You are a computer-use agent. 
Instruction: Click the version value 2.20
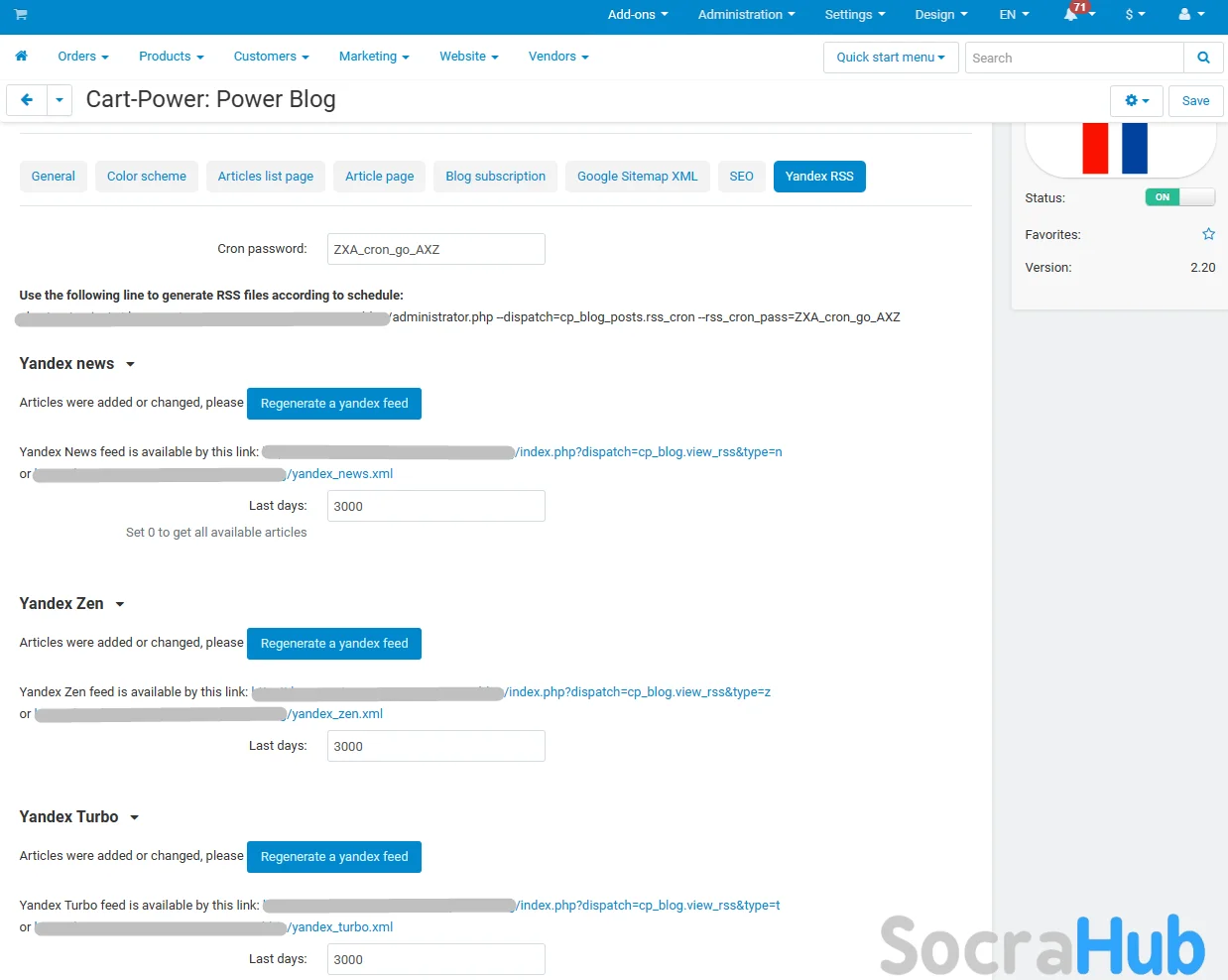pos(1203,268)
